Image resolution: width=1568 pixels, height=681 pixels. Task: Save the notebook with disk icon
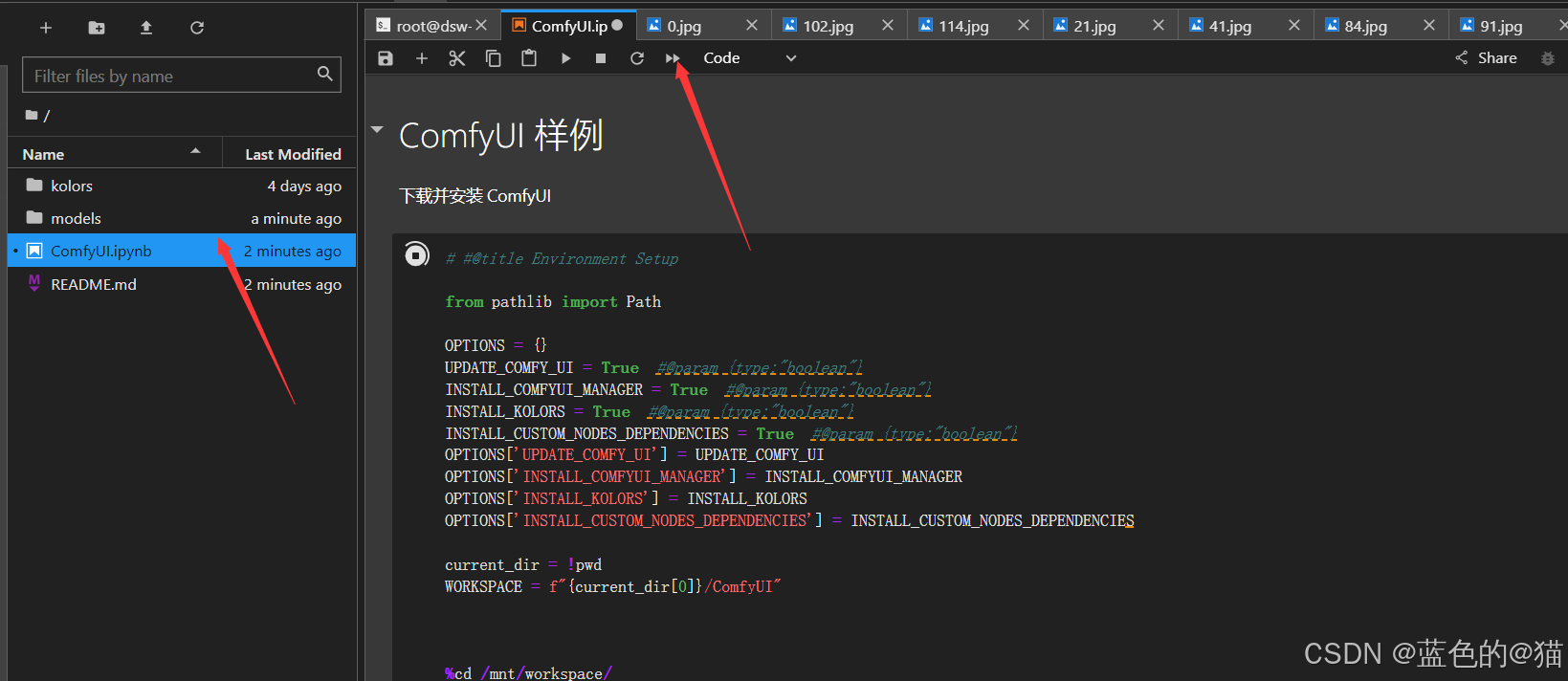click(386, 58)
